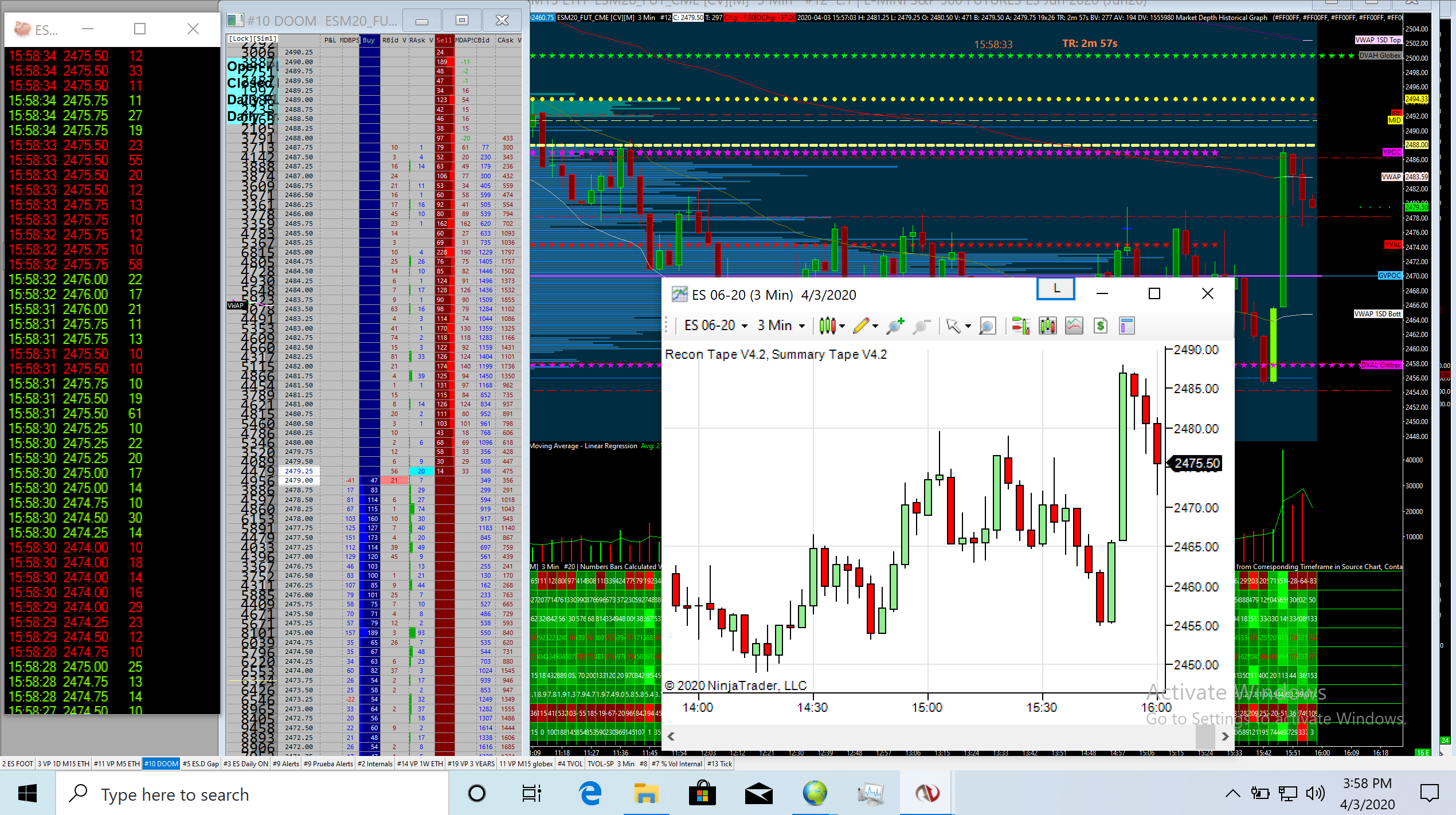Click the chart scrollbar right arrow
Image resolution: width=1456 pixels, height=815 pixels.
(x=1224, y=737)
